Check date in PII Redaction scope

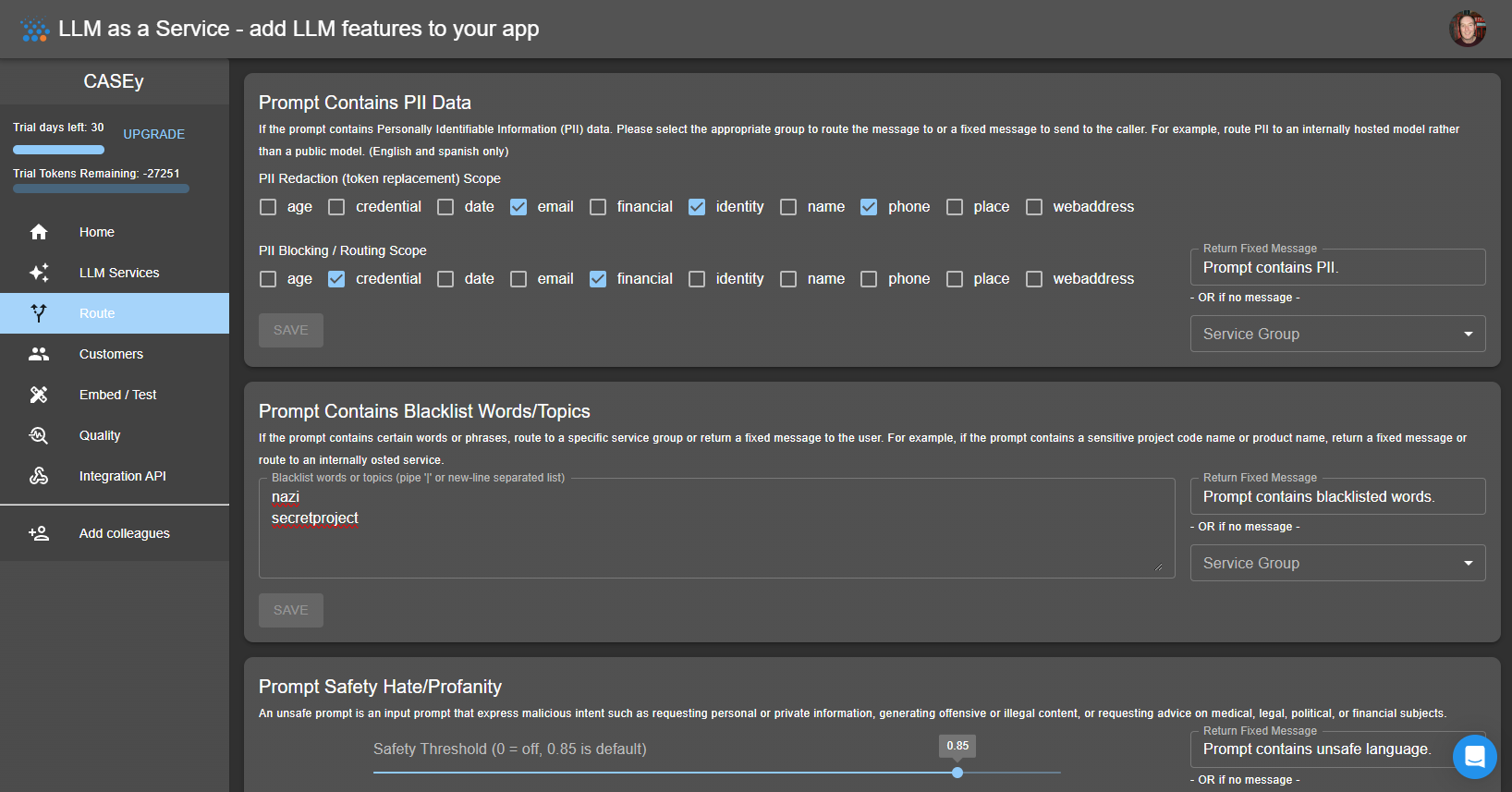(445, 207)
